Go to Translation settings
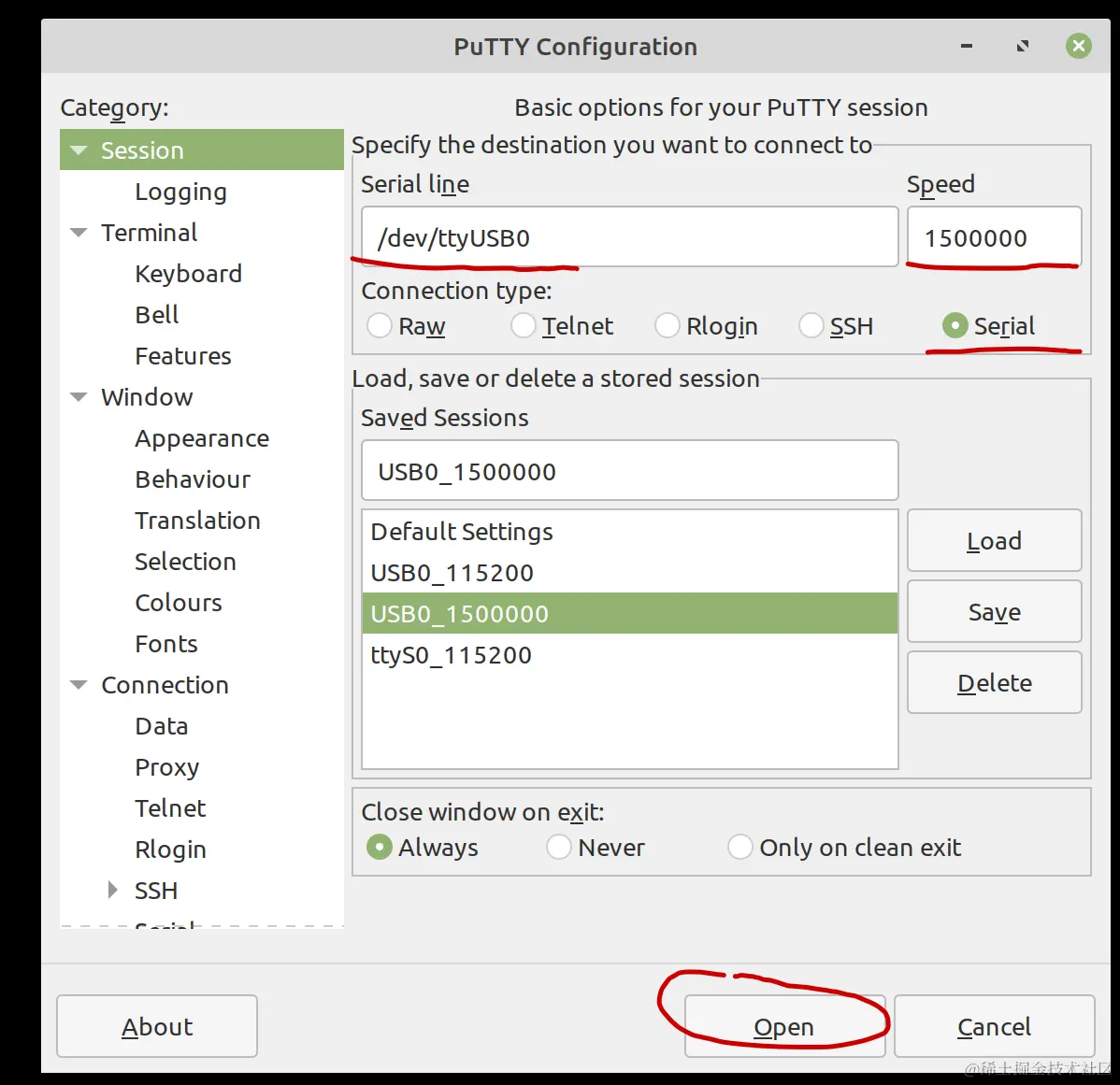 [x=198, y=521]
